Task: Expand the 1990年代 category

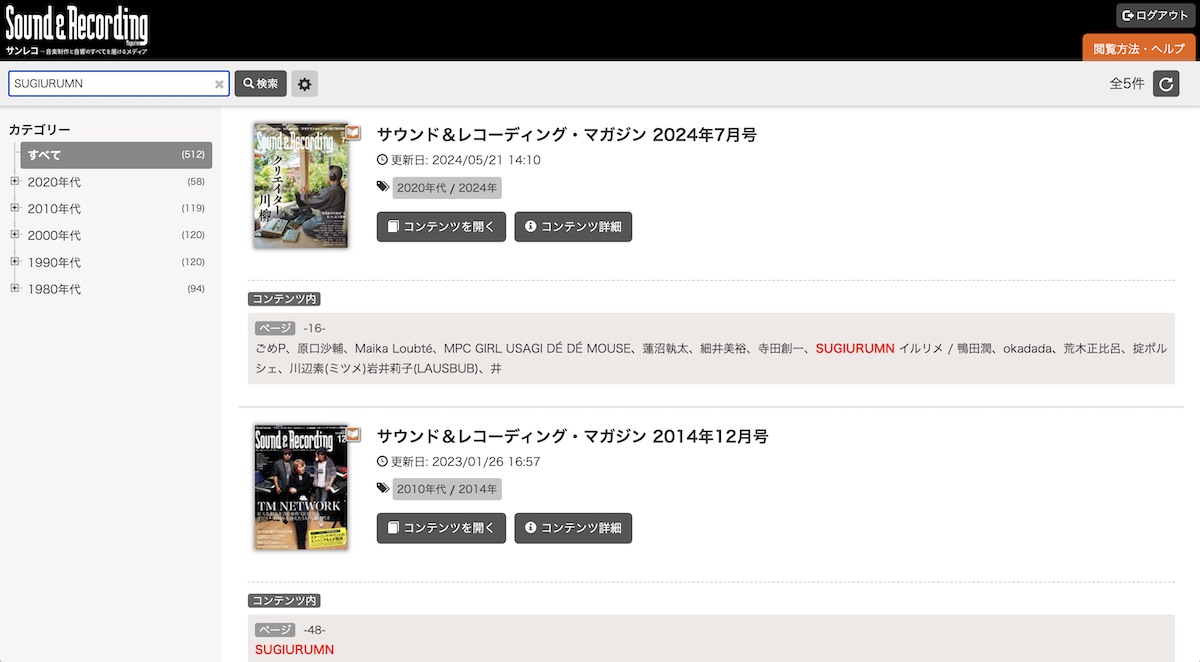Action: coord(14,262)
